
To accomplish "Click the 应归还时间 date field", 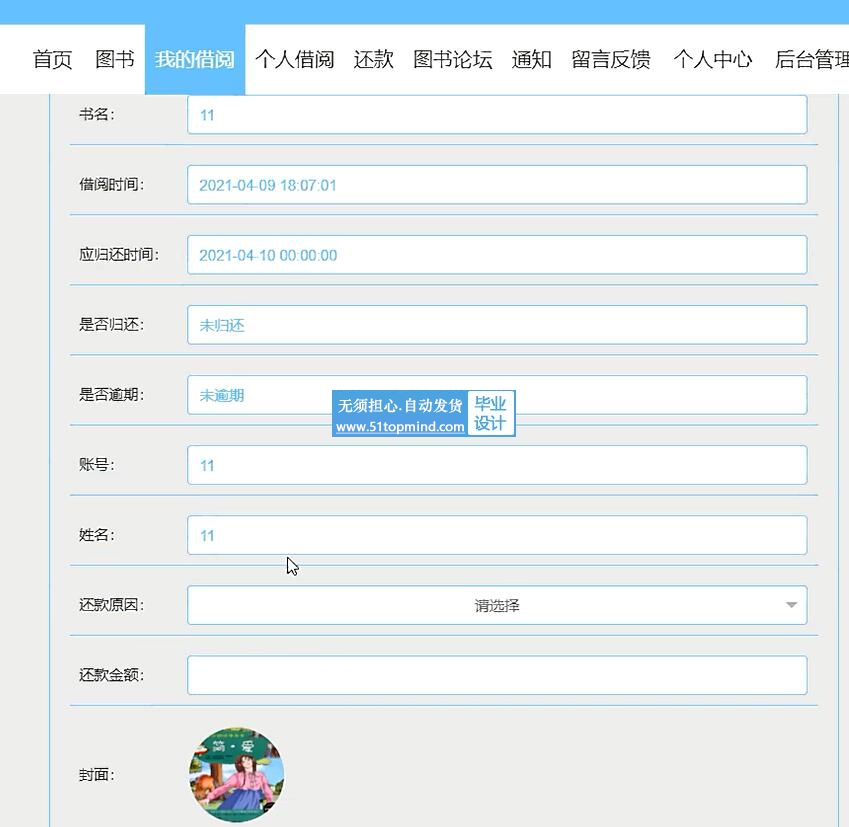I will 497,255.
